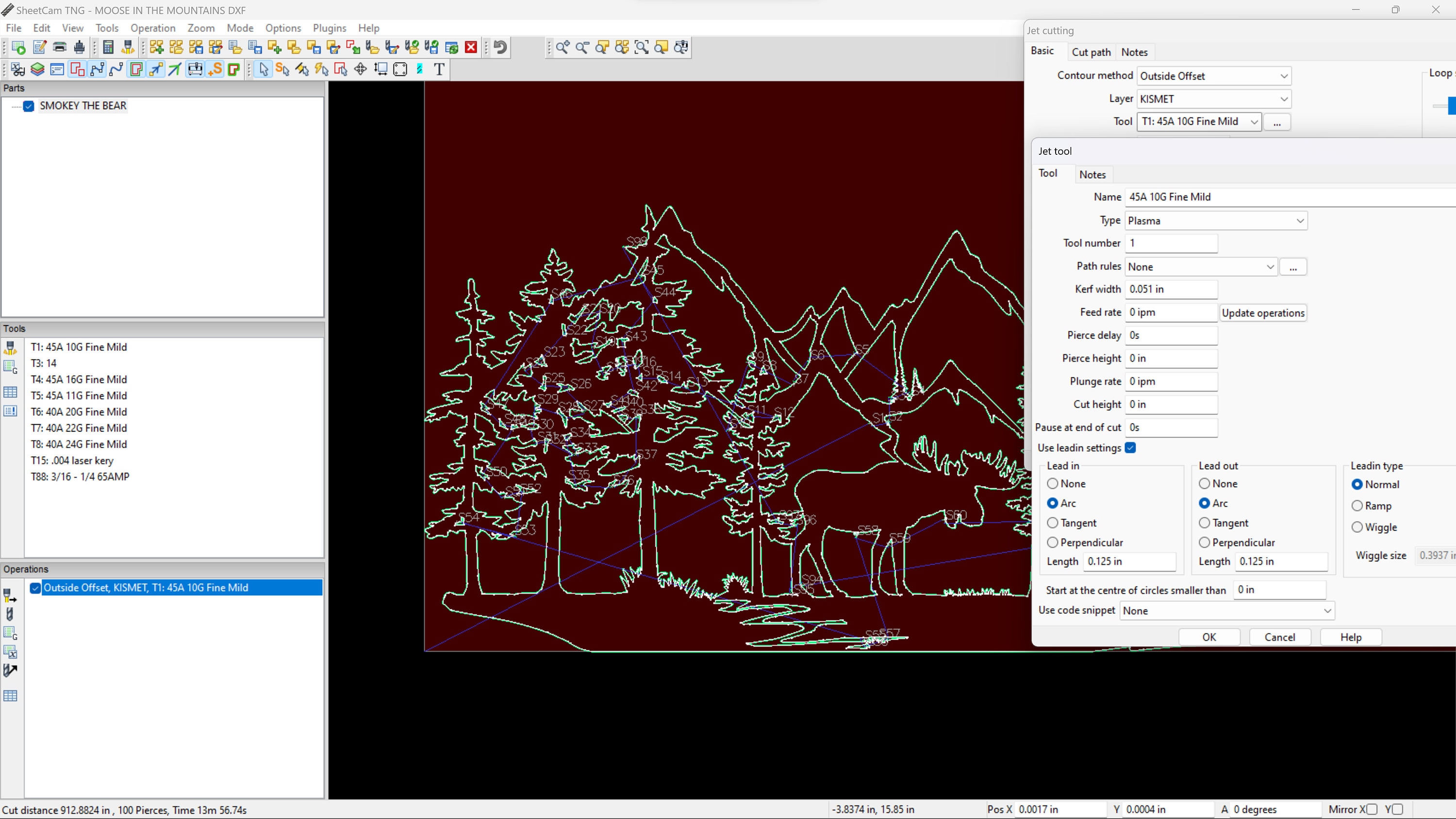Select the Tangent lead in option
1456x819 pixels.
[x=1053, y=523]
